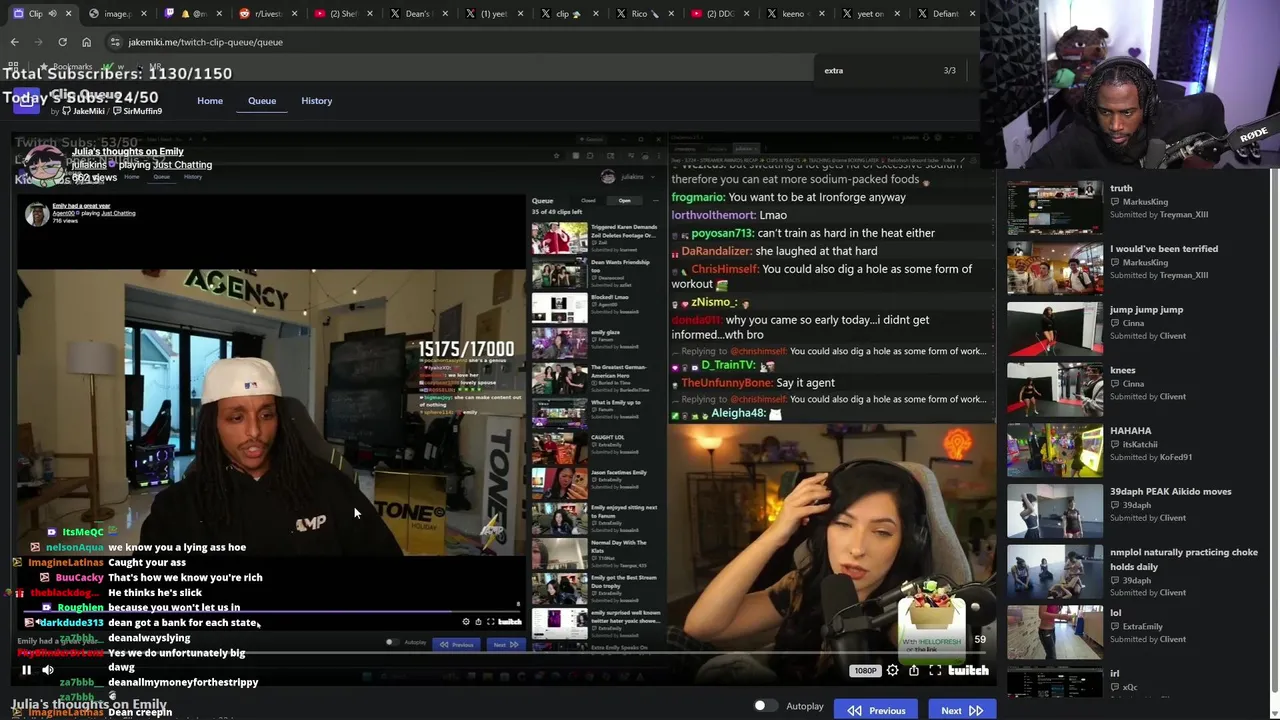The width and height of the screenshot is (1280, 720).
Task: View site information next to the address
Action: (115, 42)
